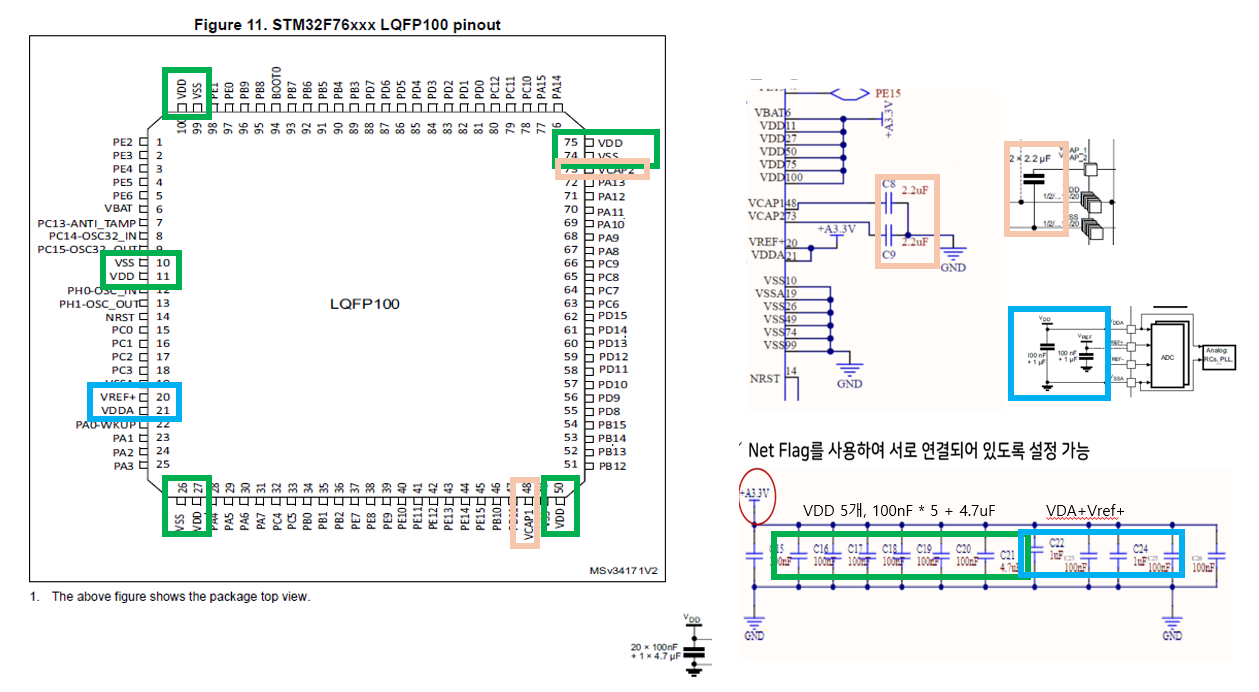This screenshot has width=1259, height=692.
Task: Click the 'PE15' net label in the schematic
Action: tap(888, 94)
